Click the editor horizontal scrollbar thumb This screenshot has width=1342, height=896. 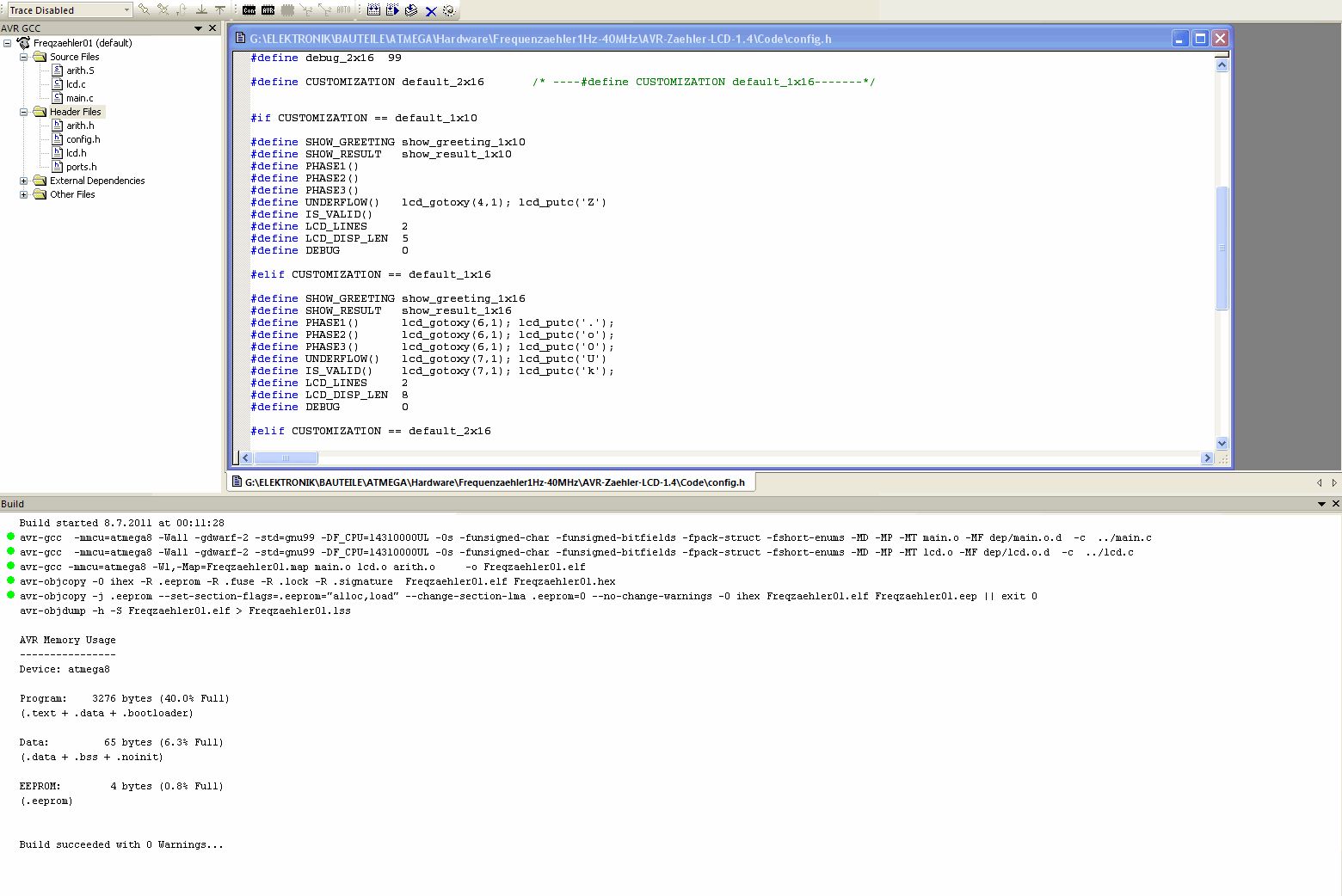pos(286,458)
